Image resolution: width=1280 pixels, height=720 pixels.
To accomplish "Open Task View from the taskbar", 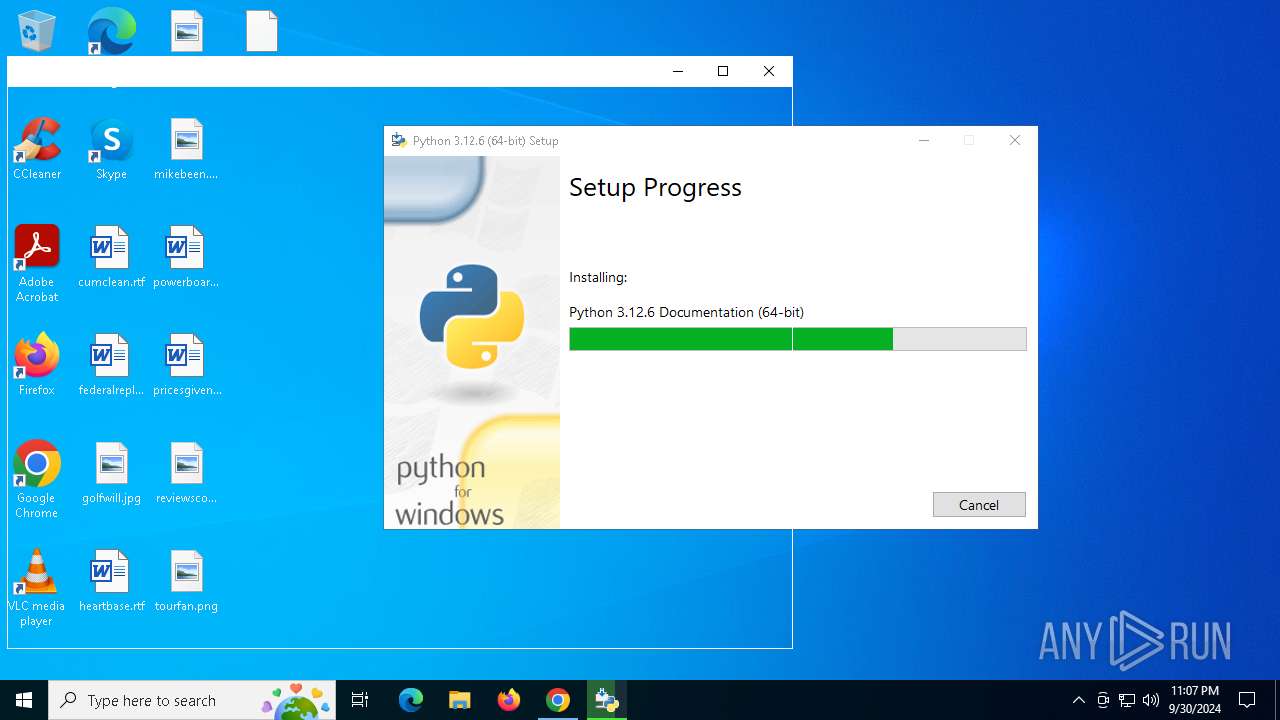I will (360, 700).
